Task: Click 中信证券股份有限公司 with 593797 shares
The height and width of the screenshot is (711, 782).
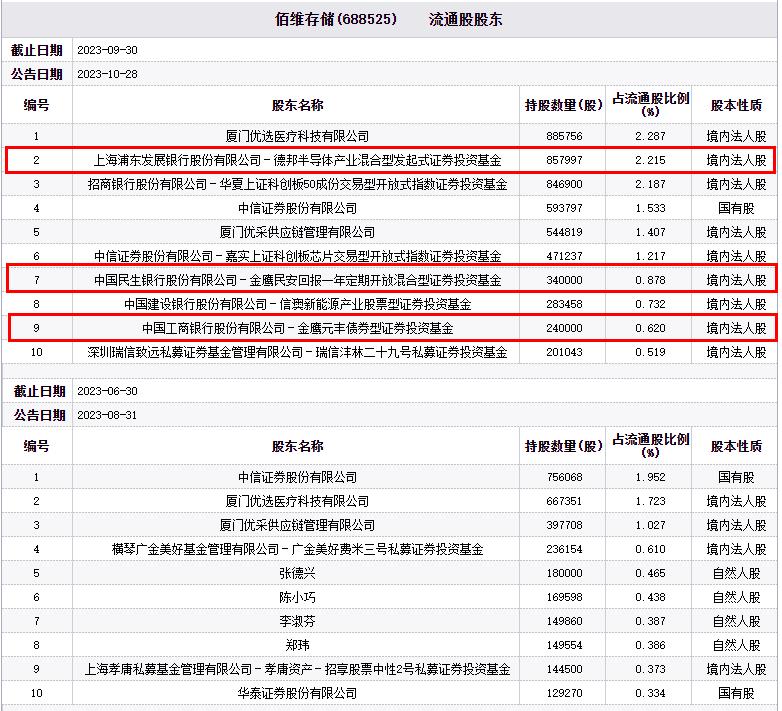Action: pos(297,208)
